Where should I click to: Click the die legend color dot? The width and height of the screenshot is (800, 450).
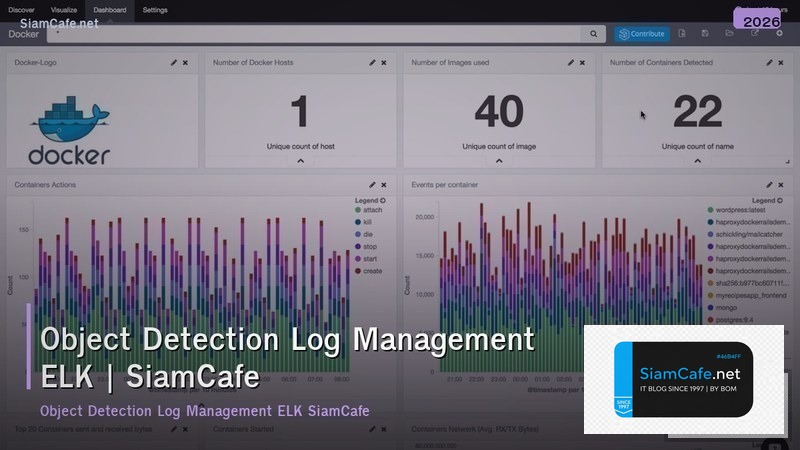point(358,234)
